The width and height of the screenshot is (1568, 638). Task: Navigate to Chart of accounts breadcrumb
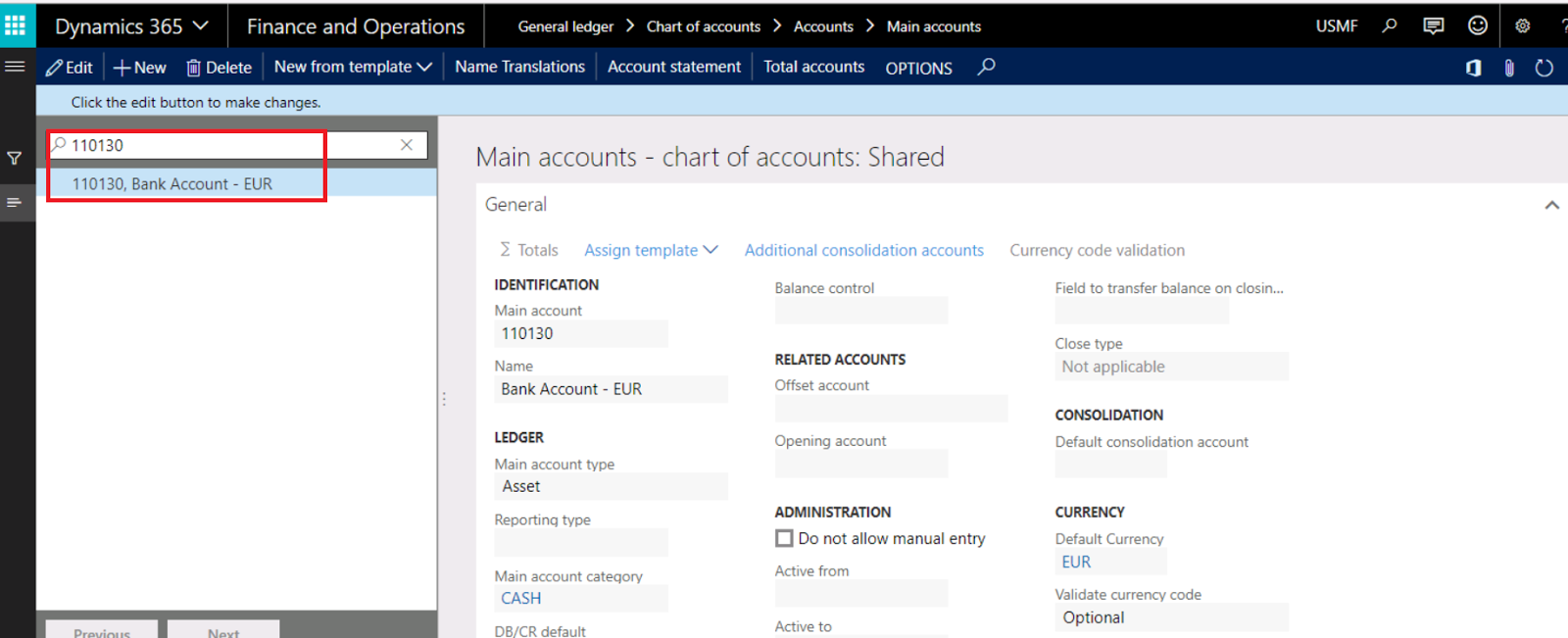703,26
